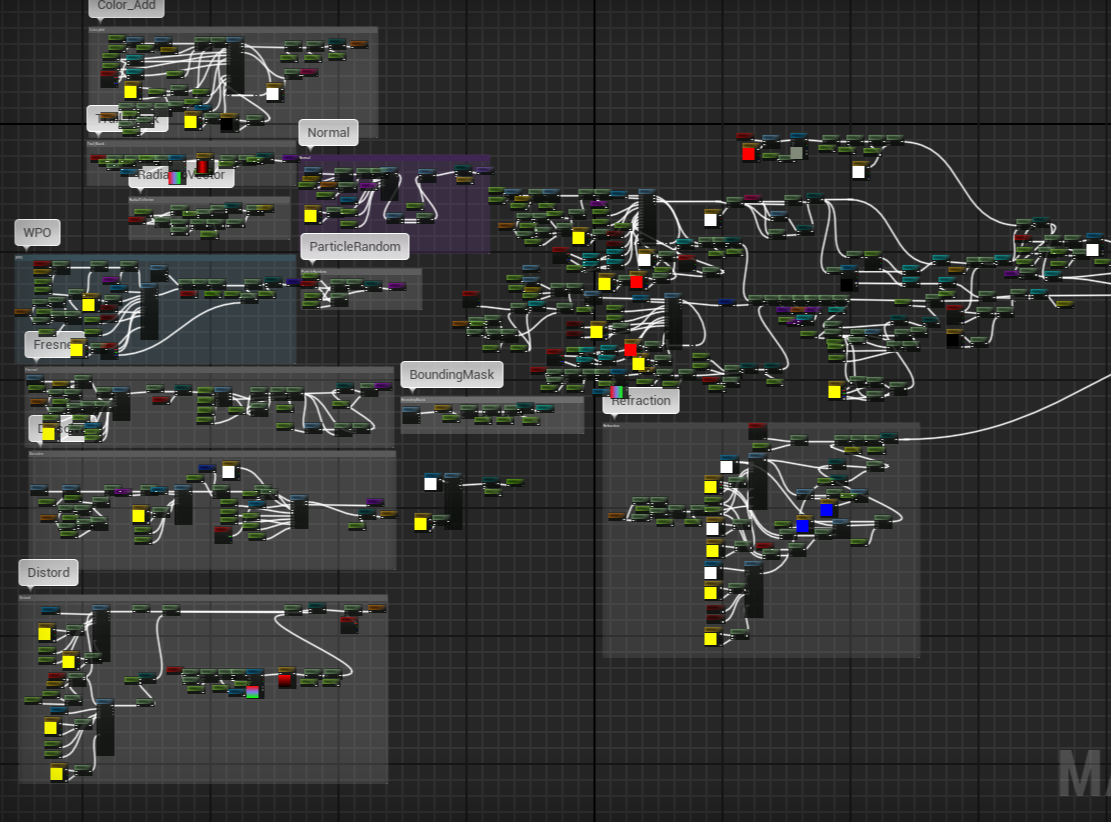Select the BoundingMask comment bubble
The width and height of the screenshot is (1111, 822).
tap(451, 375)
